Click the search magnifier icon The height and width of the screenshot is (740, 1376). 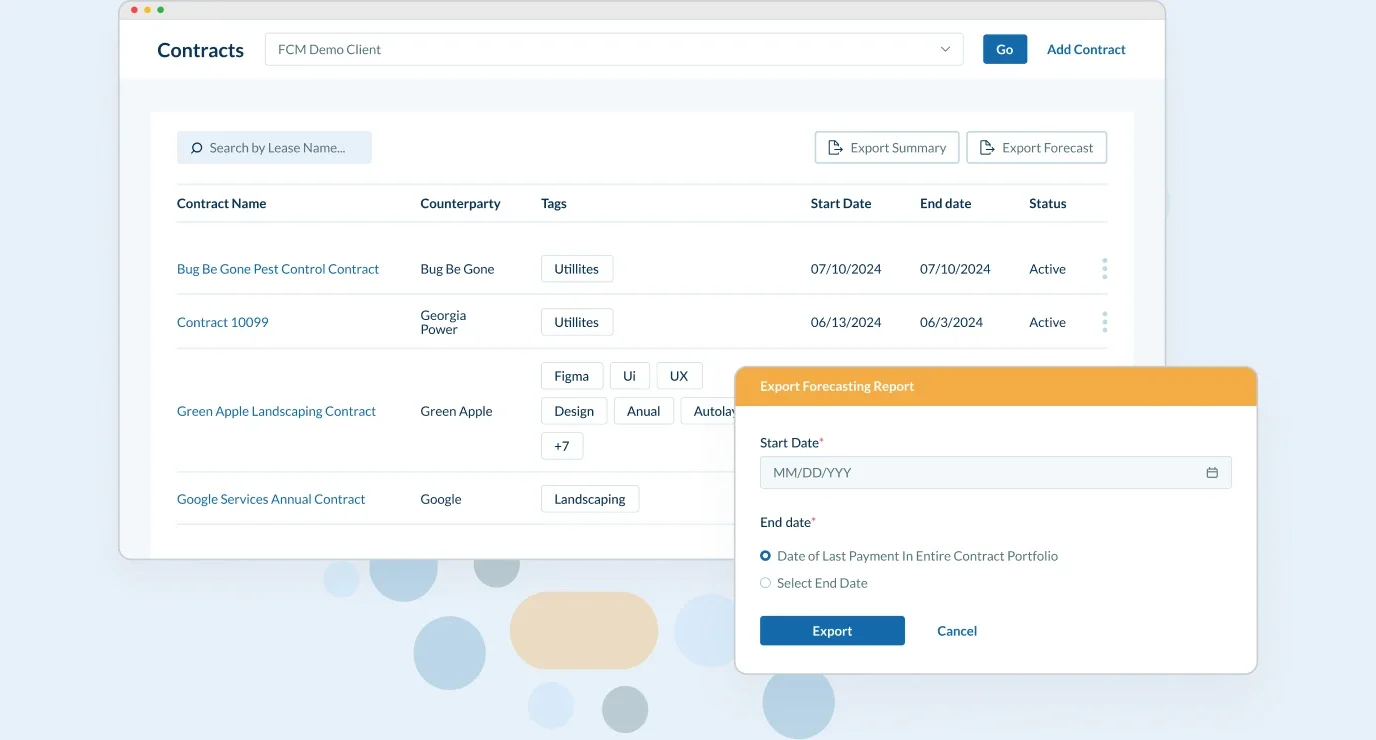(x=196, y=148)
